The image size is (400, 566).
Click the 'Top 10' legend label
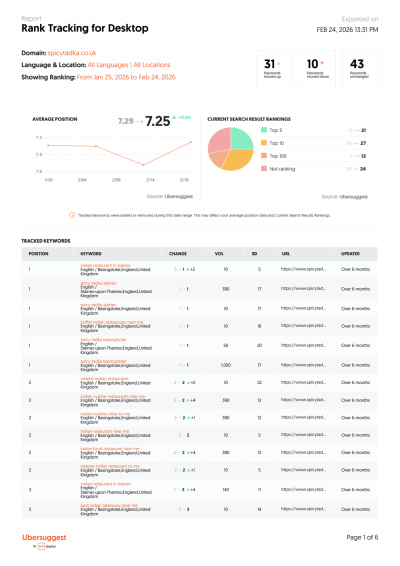(x=277, y=143)
